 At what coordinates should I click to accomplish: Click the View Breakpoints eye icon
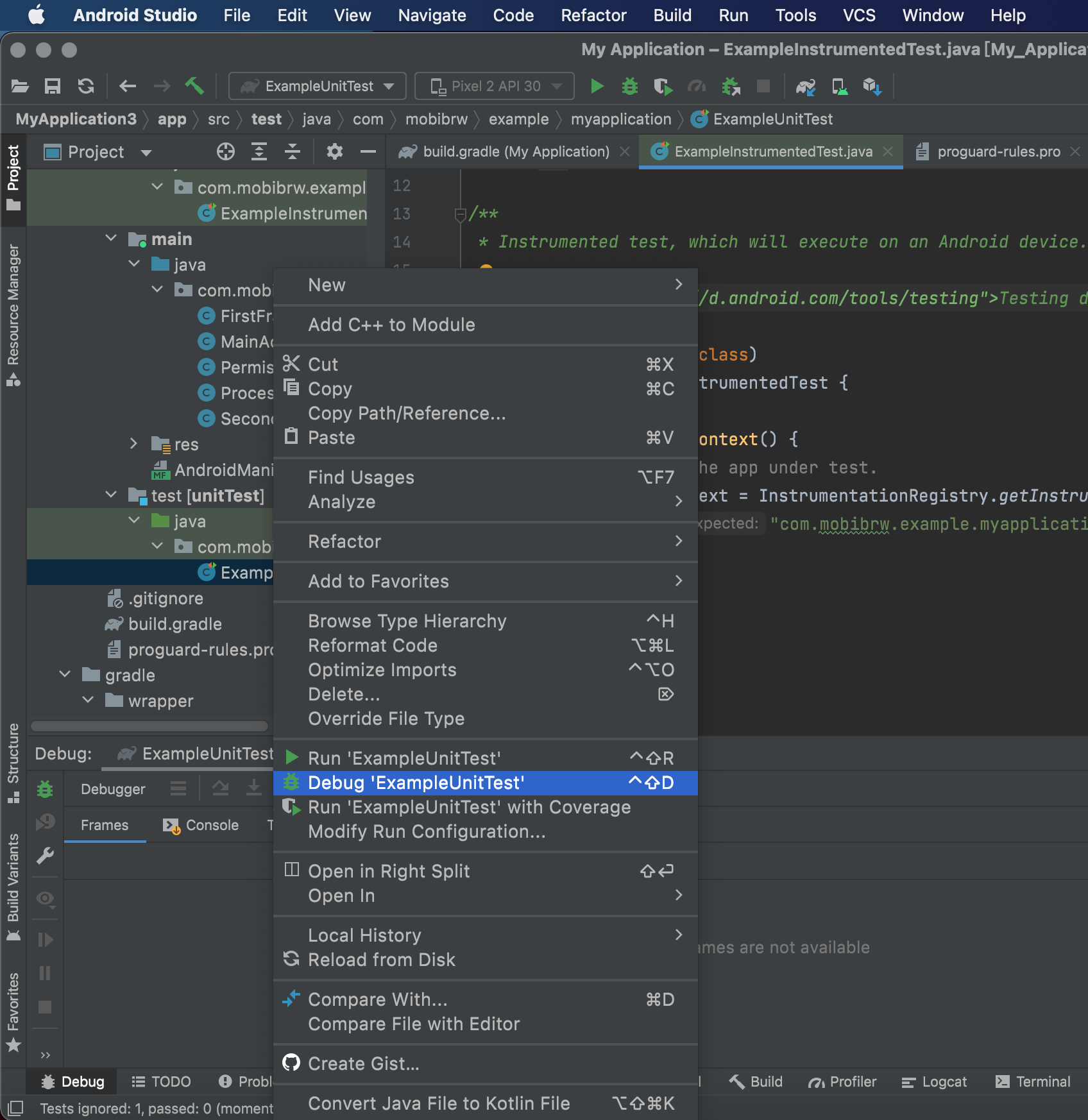[x=45, y=898]
